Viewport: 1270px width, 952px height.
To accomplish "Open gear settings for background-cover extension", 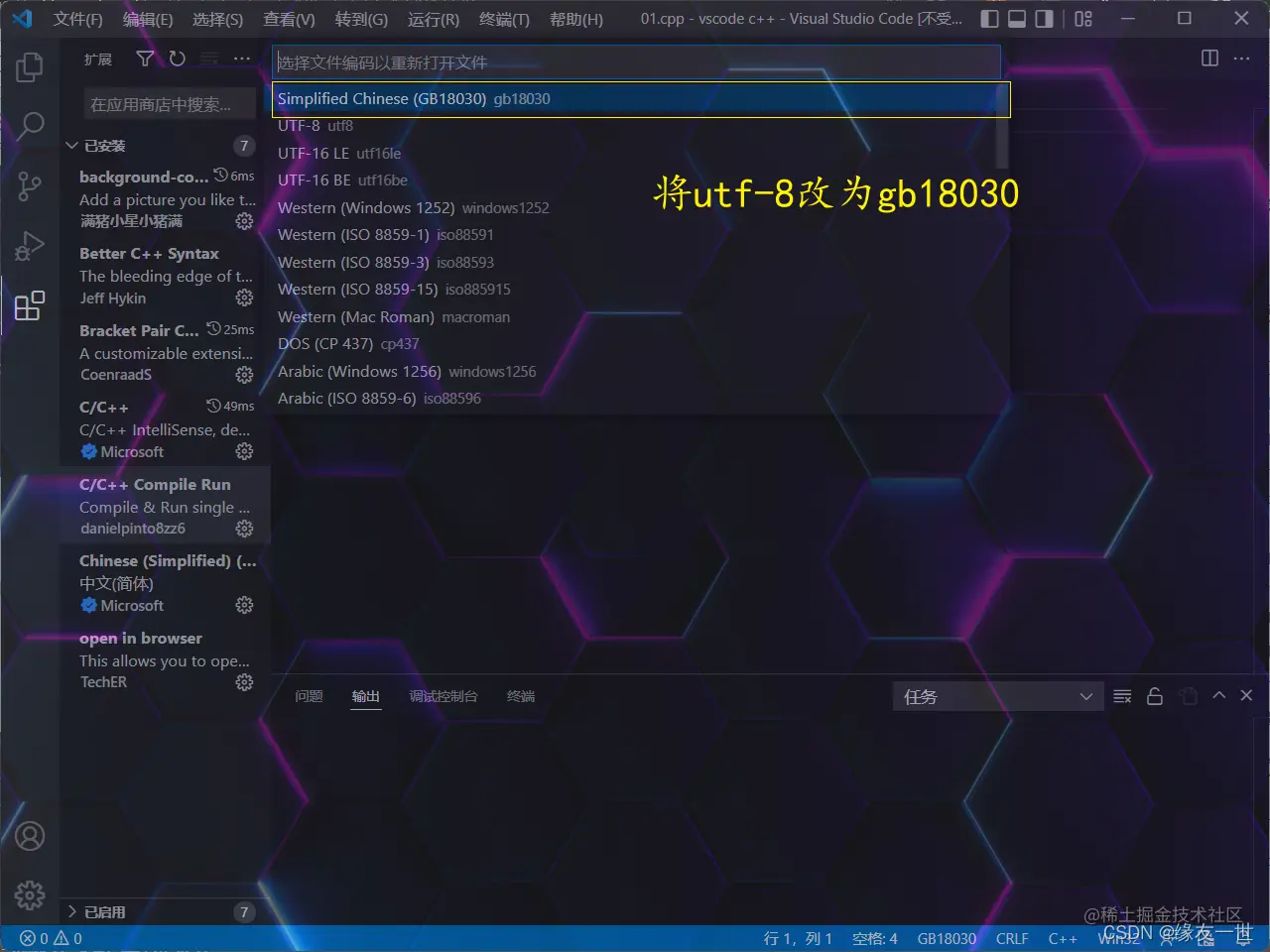I will pyautogui.click(x=244, y=221).
